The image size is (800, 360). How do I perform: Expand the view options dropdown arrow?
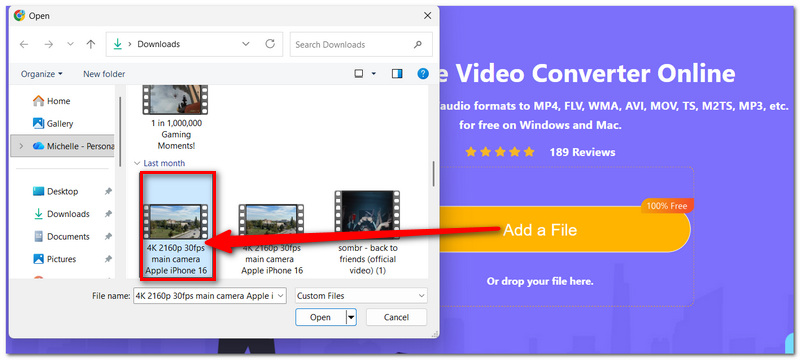tap(373, 74)
